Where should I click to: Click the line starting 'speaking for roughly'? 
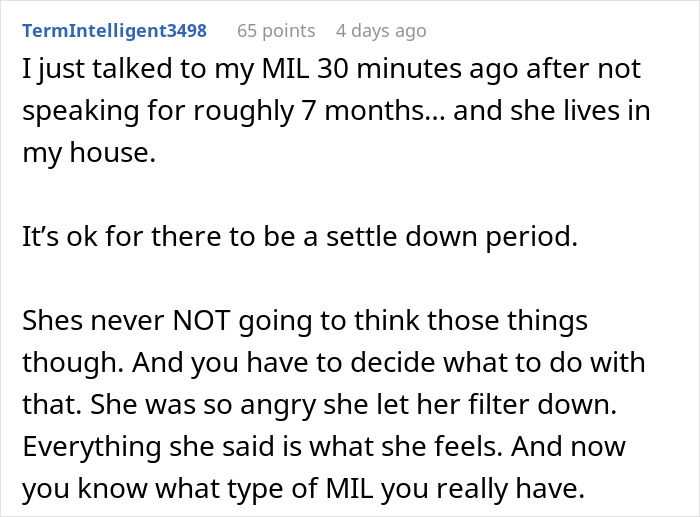point(336,111)
